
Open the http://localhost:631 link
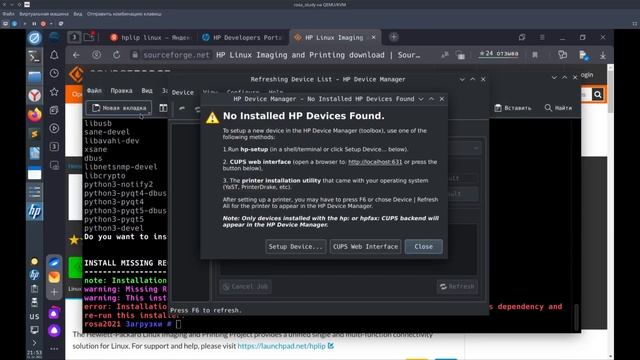click(375, 162)
